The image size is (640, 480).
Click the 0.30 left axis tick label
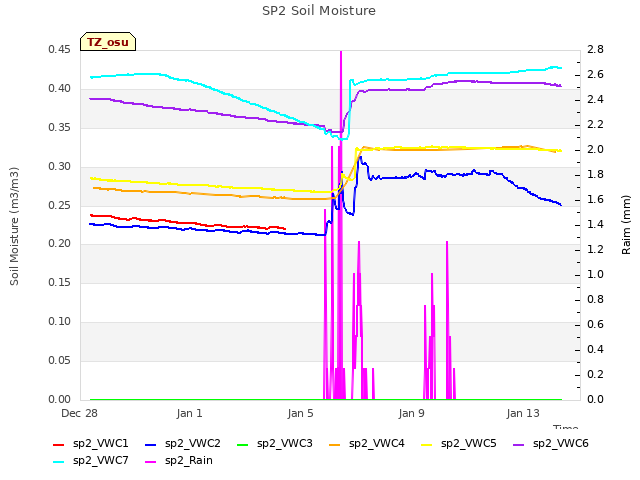pos(59,167)
